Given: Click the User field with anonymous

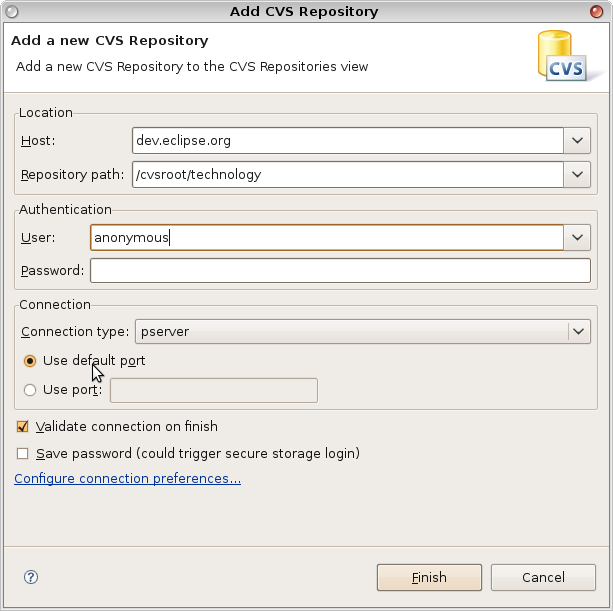Looking at the screenshot, I should [327, 237].
